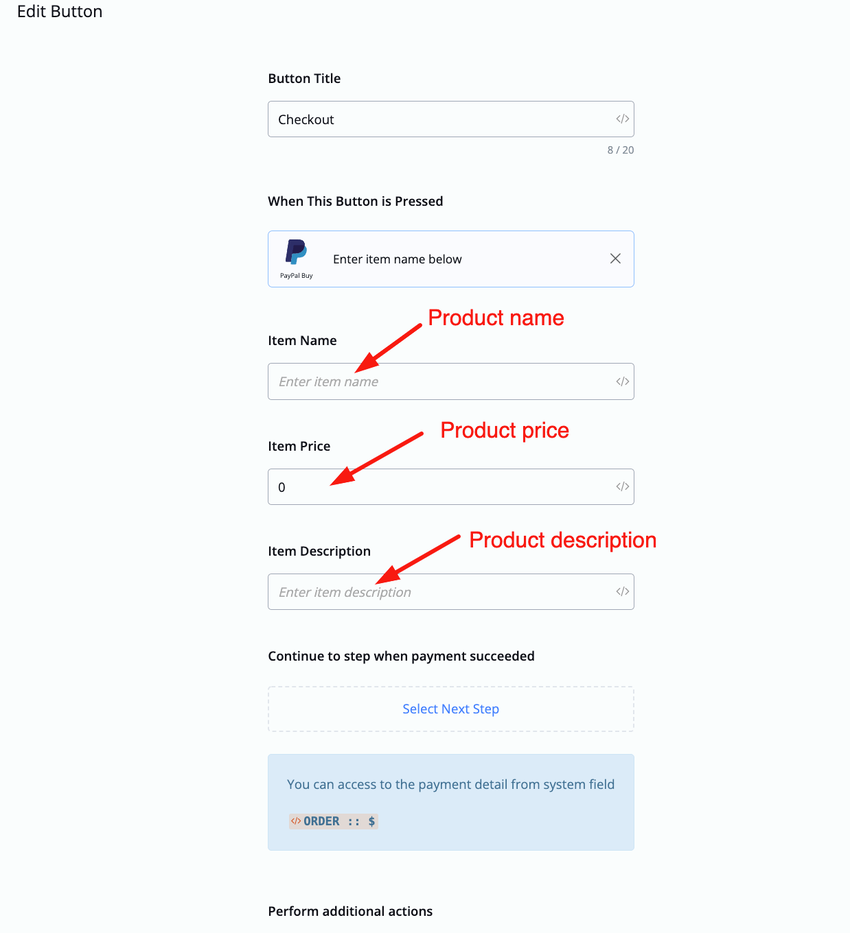
Task: Focus the Enter item description input
Action: click(x=440, y=592)
